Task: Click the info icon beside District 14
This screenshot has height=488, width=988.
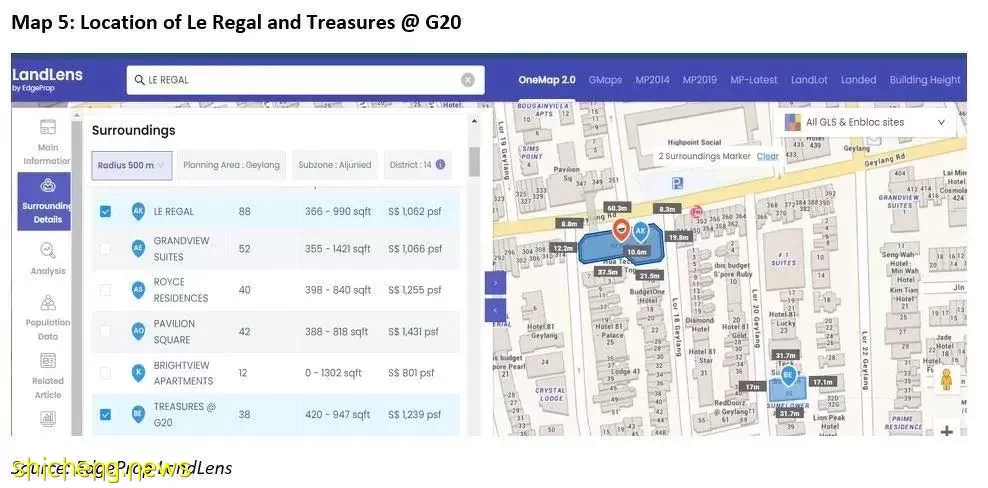Action: pos(440,165)
